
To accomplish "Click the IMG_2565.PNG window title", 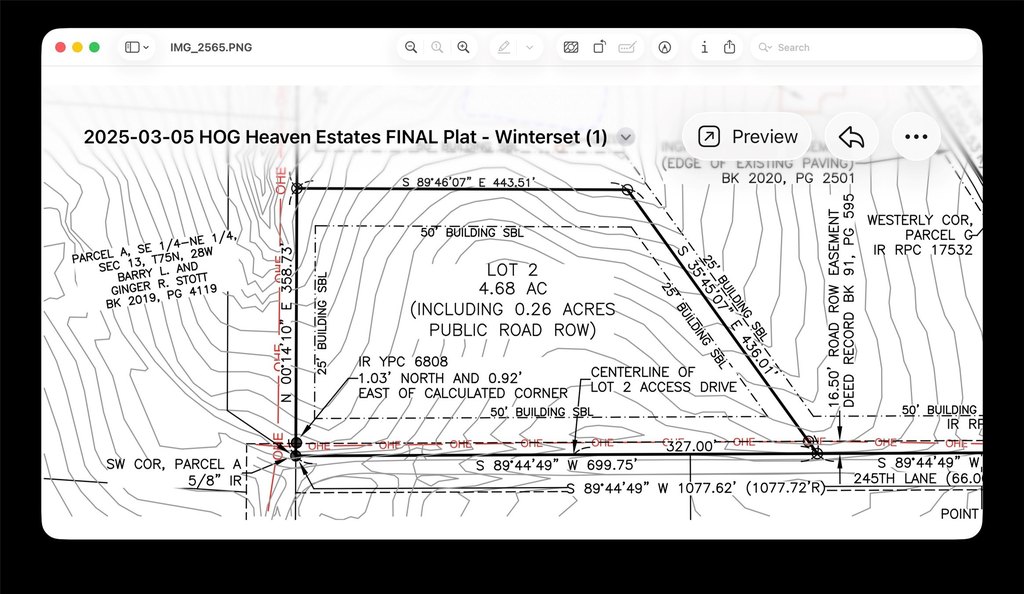I will point(211,47).
